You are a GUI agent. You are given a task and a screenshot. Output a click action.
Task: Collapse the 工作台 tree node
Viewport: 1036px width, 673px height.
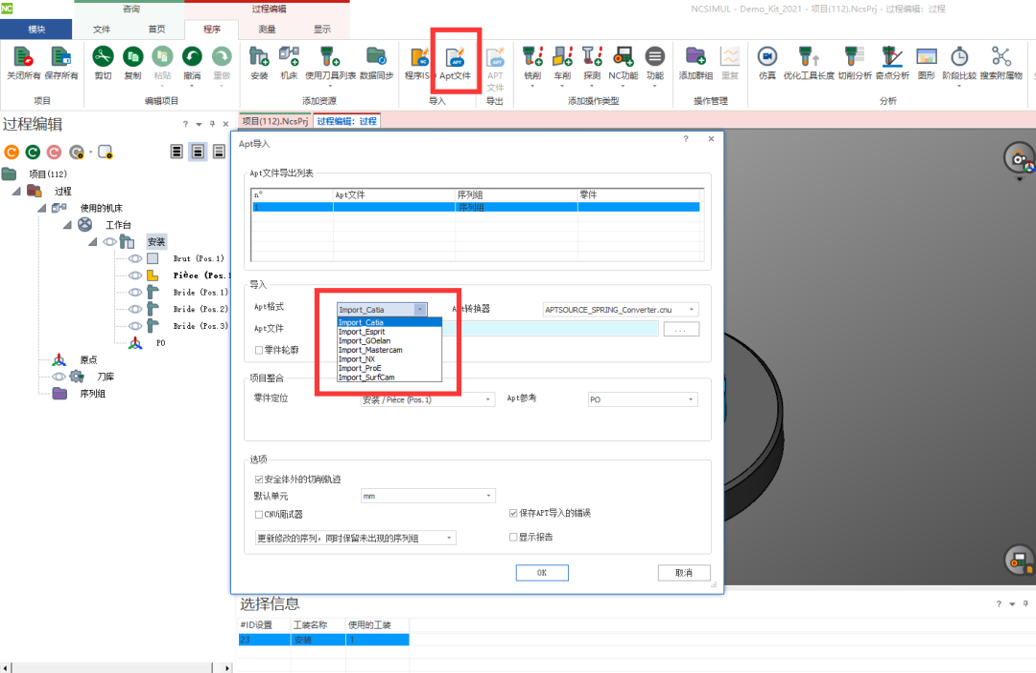point(67,225)
